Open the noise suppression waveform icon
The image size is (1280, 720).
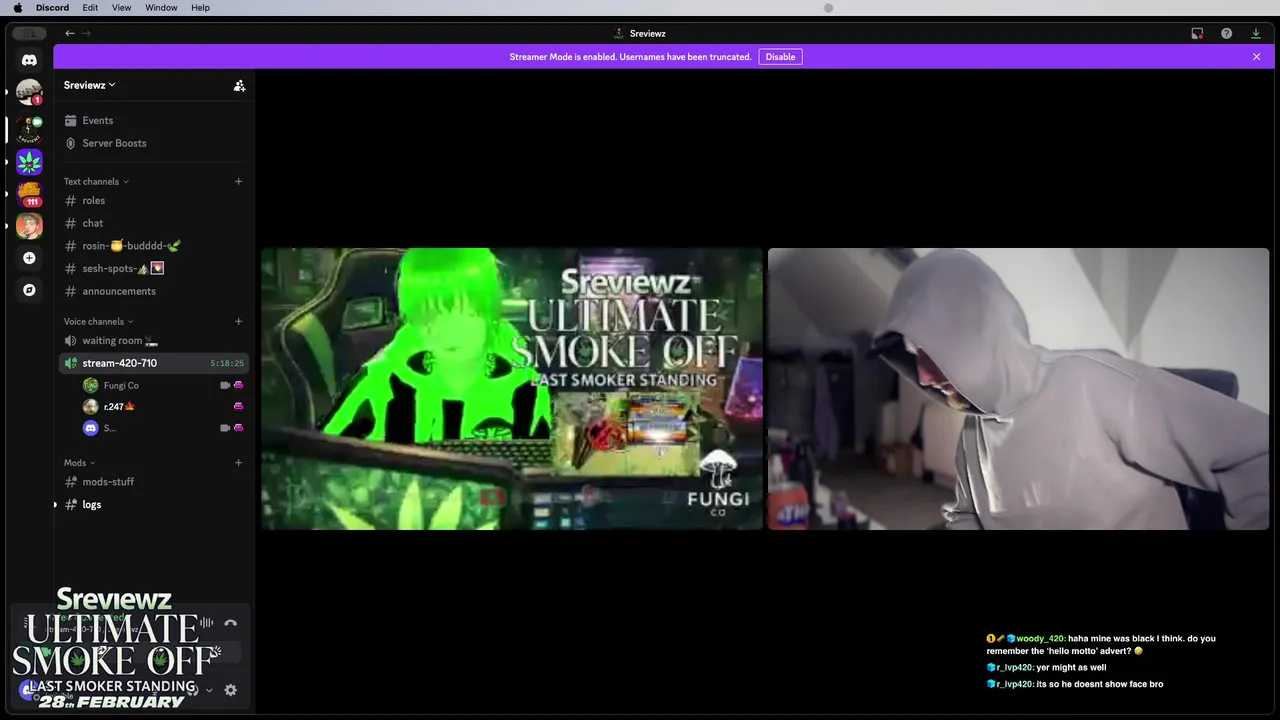click(206, 623)
